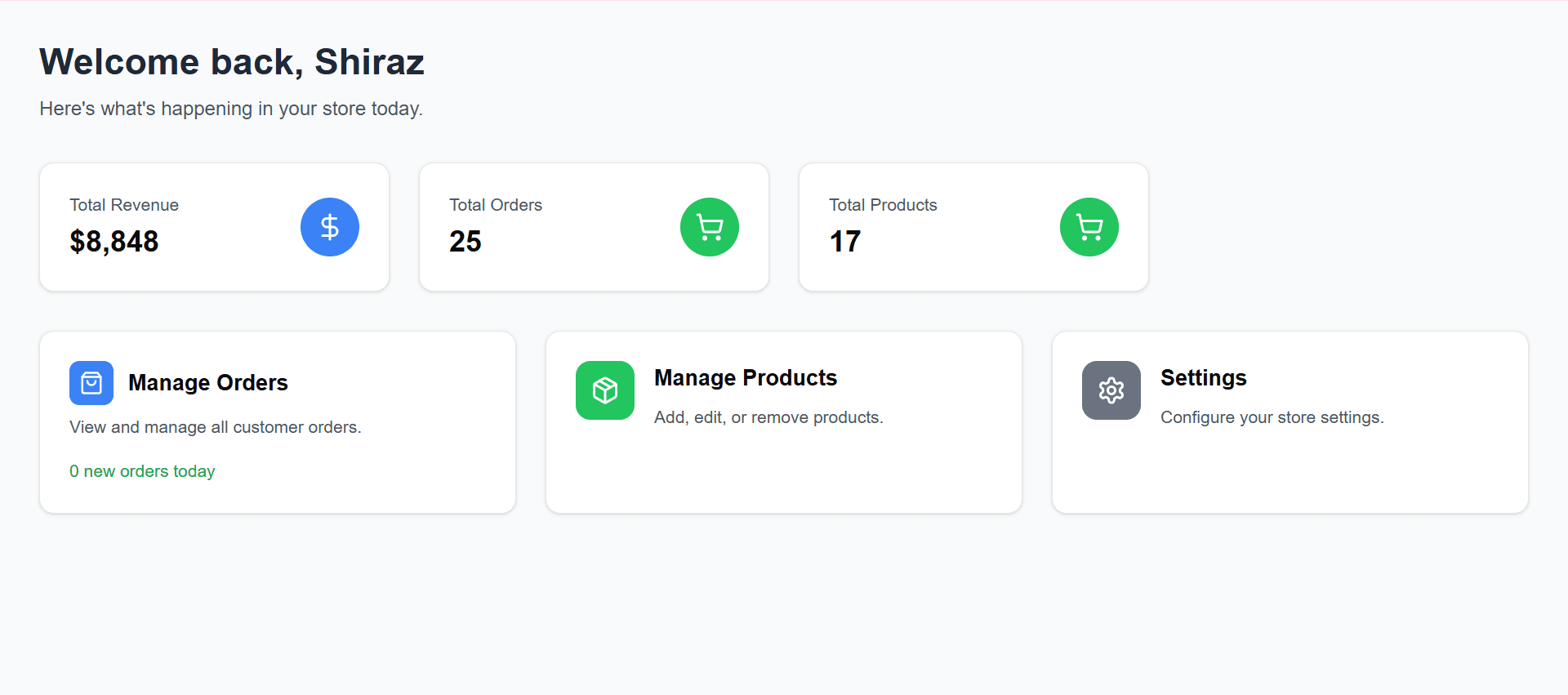Click the blue shopping bag orders icon
1568x695 pixels.
91,383
